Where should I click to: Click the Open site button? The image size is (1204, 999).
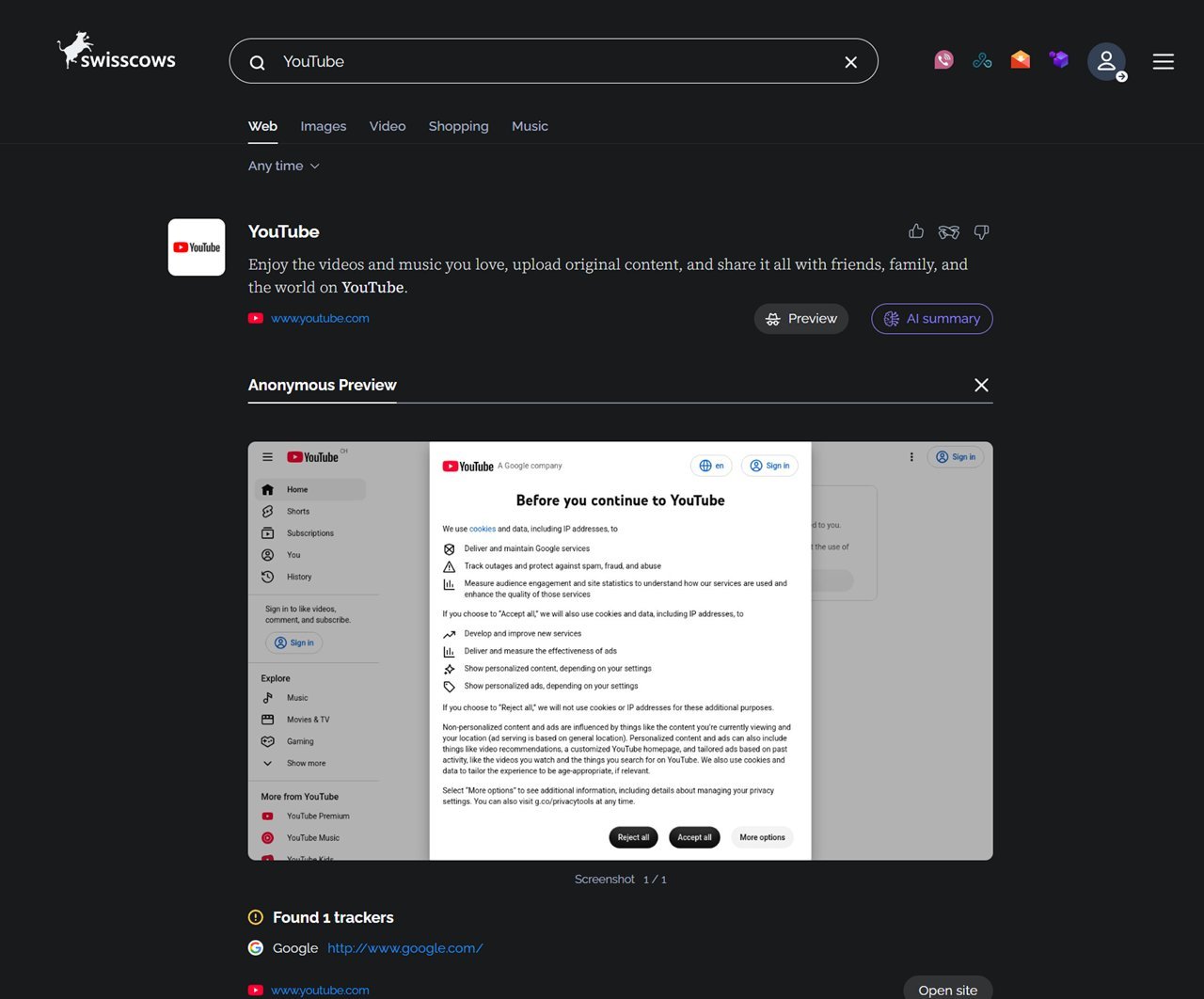click(948, 990)
